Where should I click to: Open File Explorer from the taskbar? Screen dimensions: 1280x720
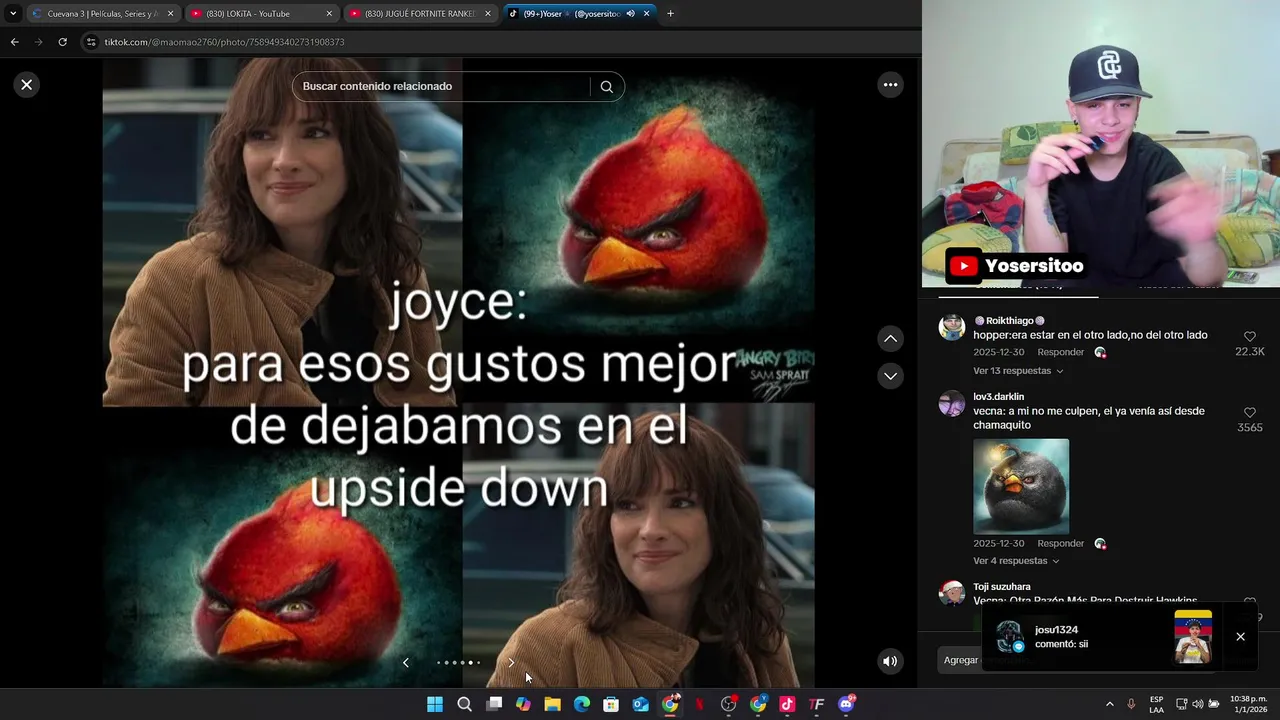(552, 704)
